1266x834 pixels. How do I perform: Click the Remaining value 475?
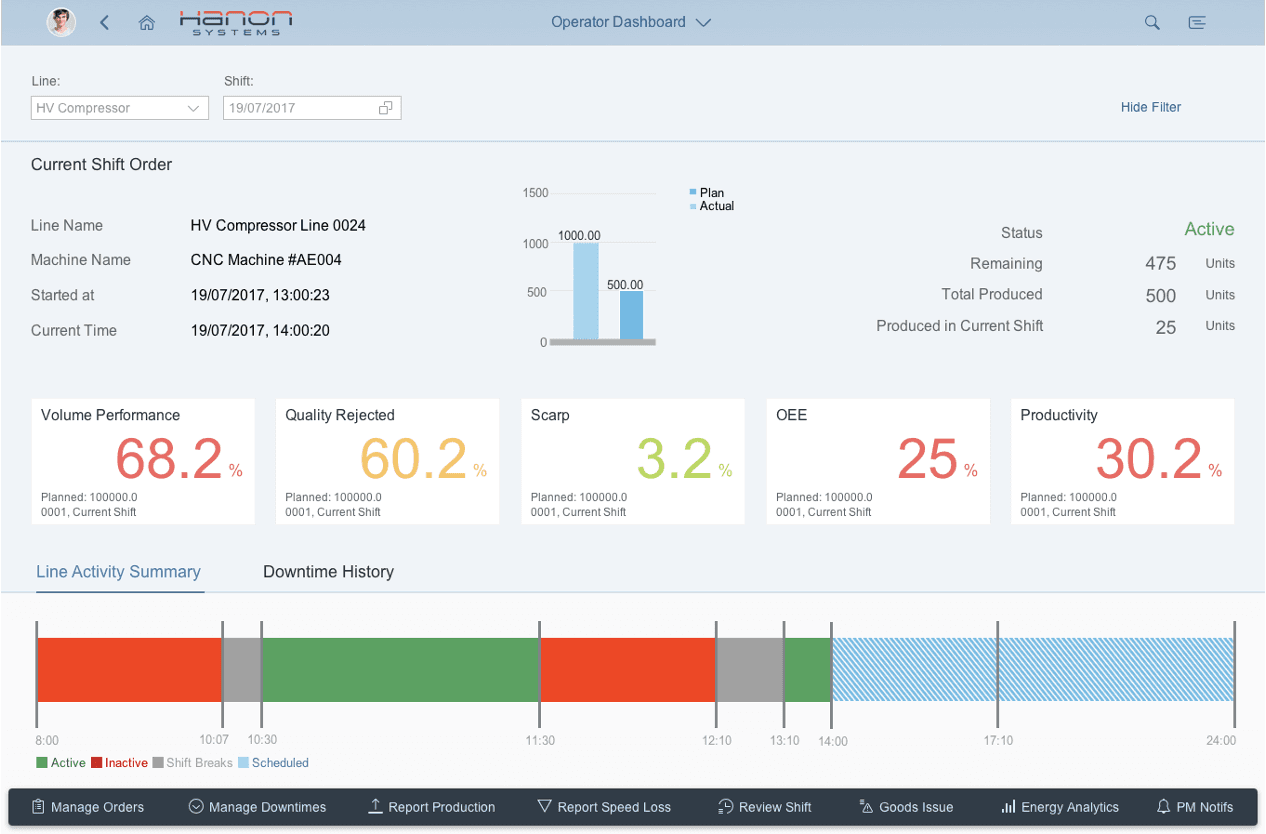pyautogui.click(x=1160, y=264)
